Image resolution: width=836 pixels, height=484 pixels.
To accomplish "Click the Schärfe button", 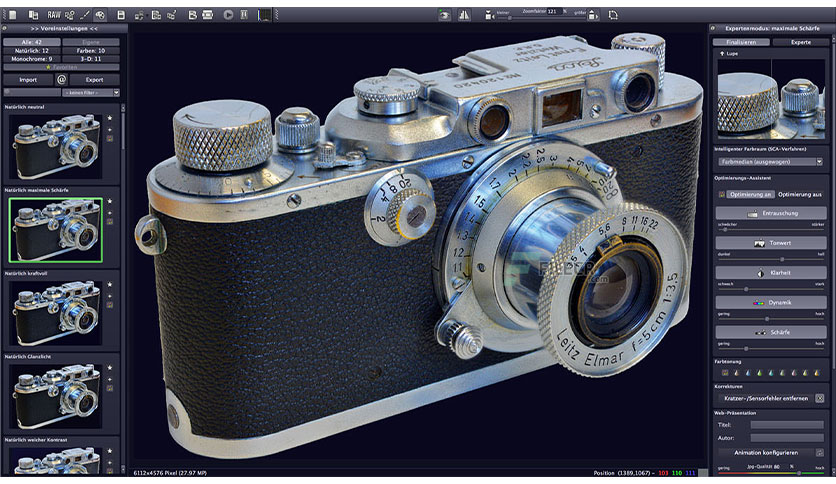I will (x=770, y=332).
